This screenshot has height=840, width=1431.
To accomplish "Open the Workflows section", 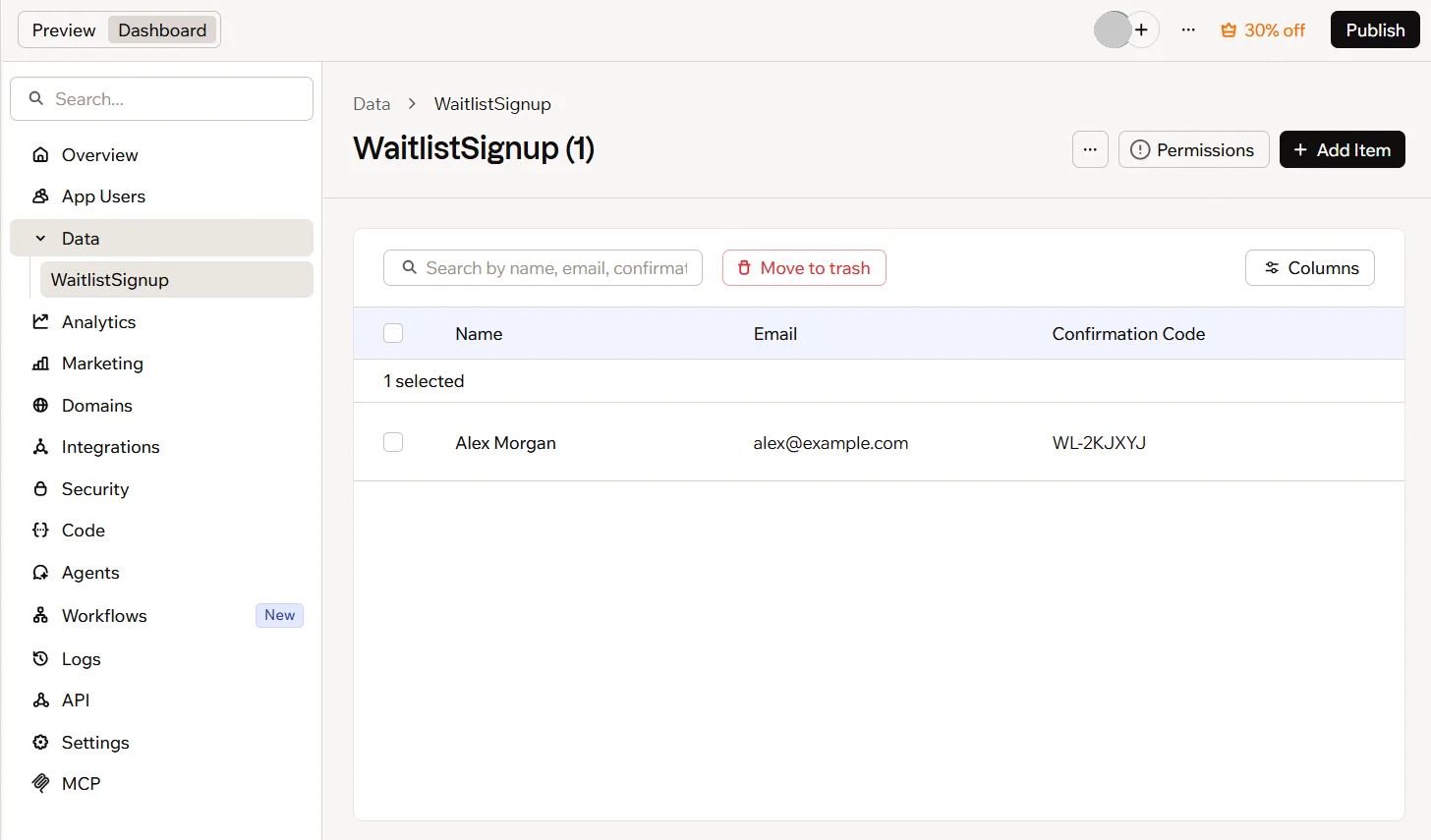I will pos(161,616).
